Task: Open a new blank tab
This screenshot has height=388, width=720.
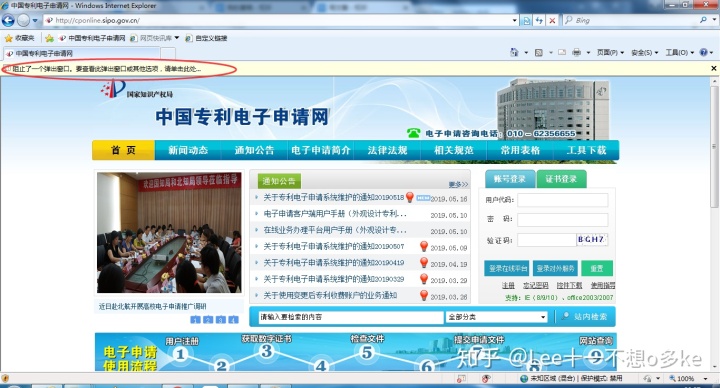Action: tap(168, 53)
